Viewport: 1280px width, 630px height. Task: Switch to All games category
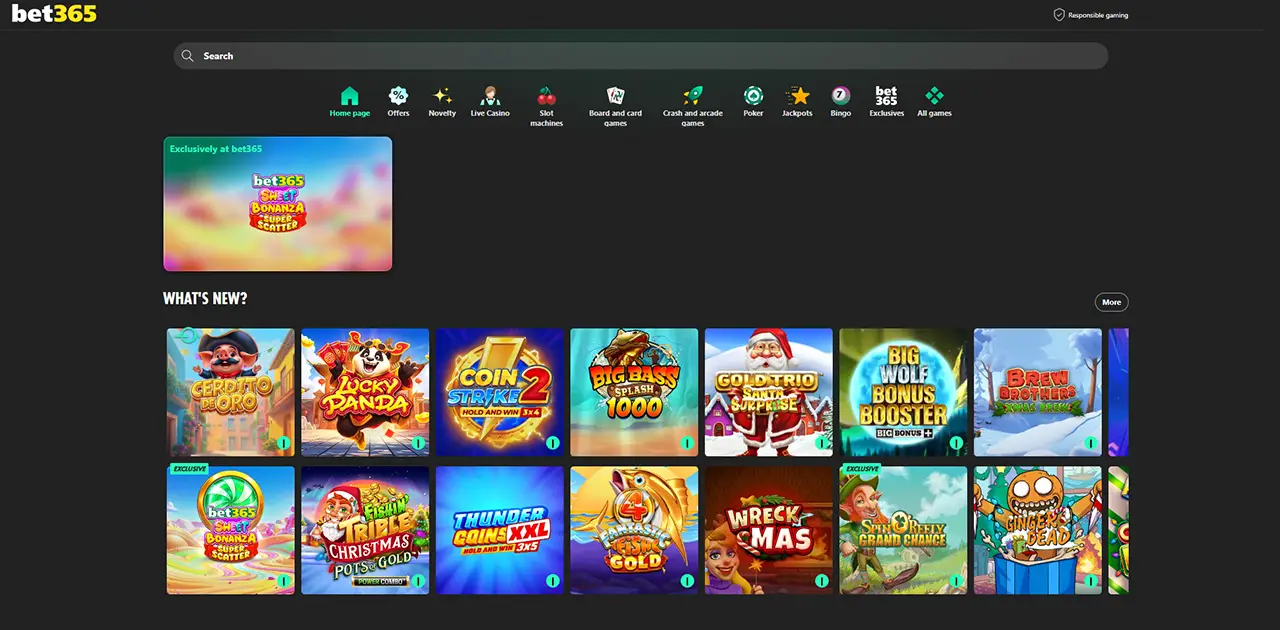pyautogui.click(x=934, y=97)
